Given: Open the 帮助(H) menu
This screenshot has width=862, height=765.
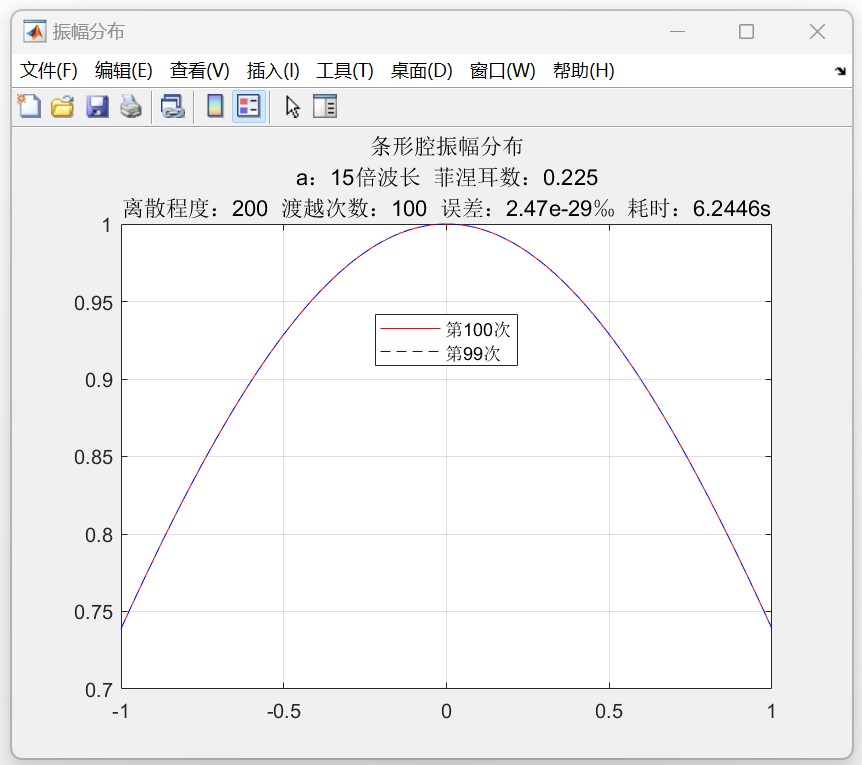Looking at the screenshot, I should (x=584, y=70).
